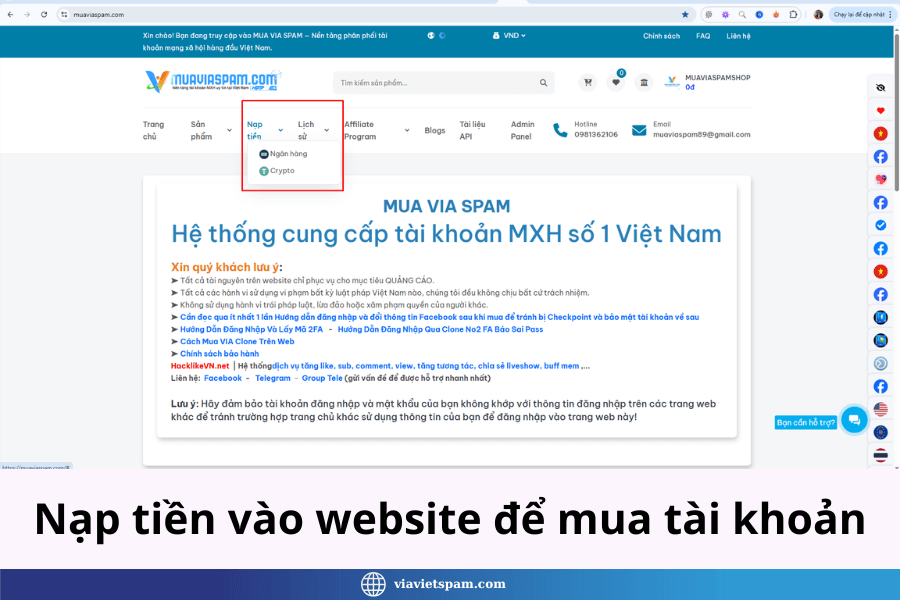
Task: Open the Chính sách bảo hành link
Action: pyautogui.click(x=219, y=353)
